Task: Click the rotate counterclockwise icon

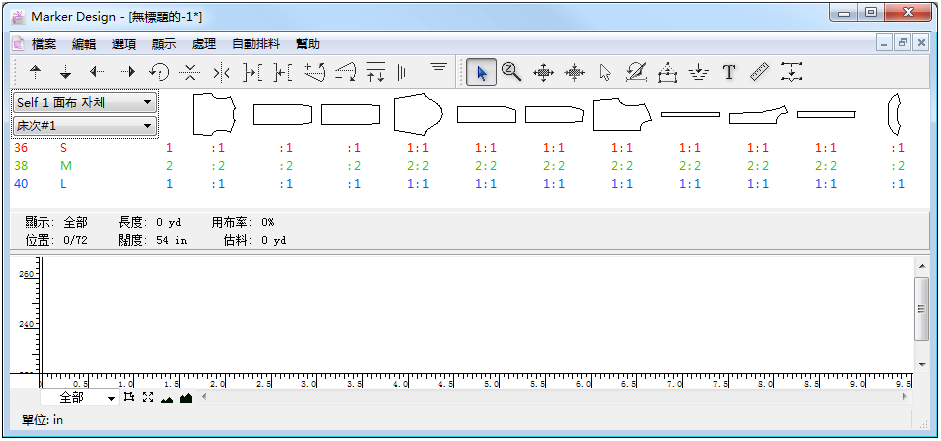Action: (x=159, y=73)
